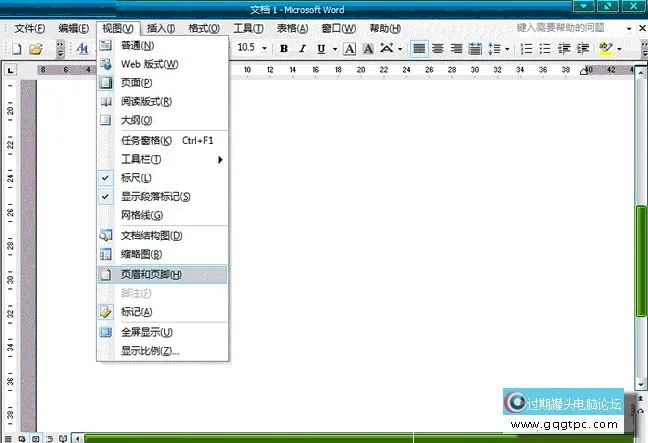Click the New Blank Document icon

17,49
